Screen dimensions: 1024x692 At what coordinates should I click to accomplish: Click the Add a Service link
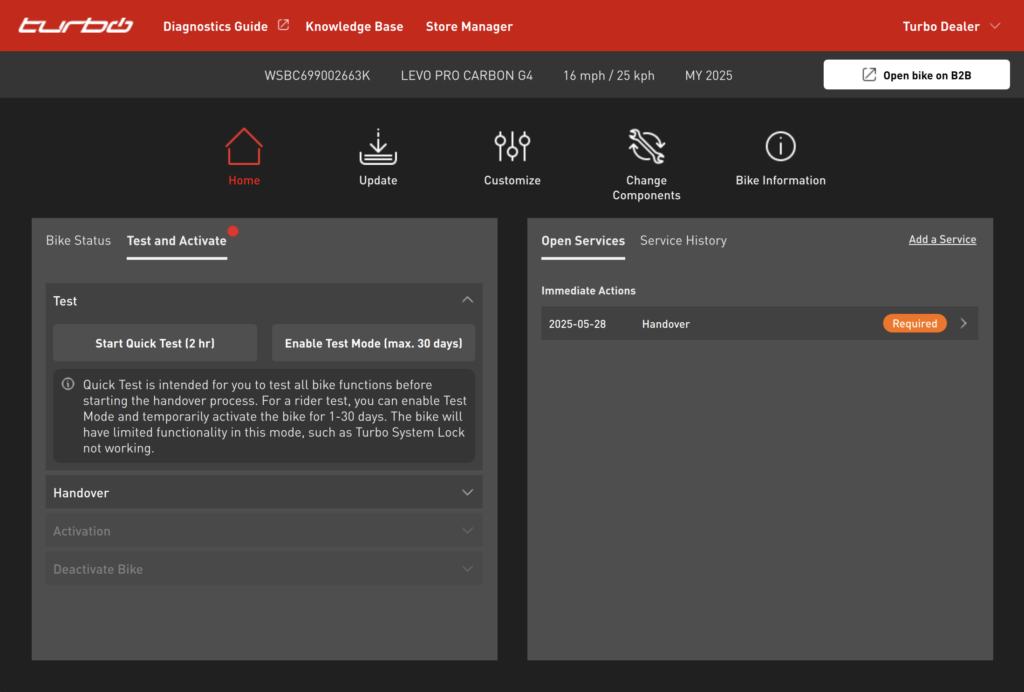point(942,240)
